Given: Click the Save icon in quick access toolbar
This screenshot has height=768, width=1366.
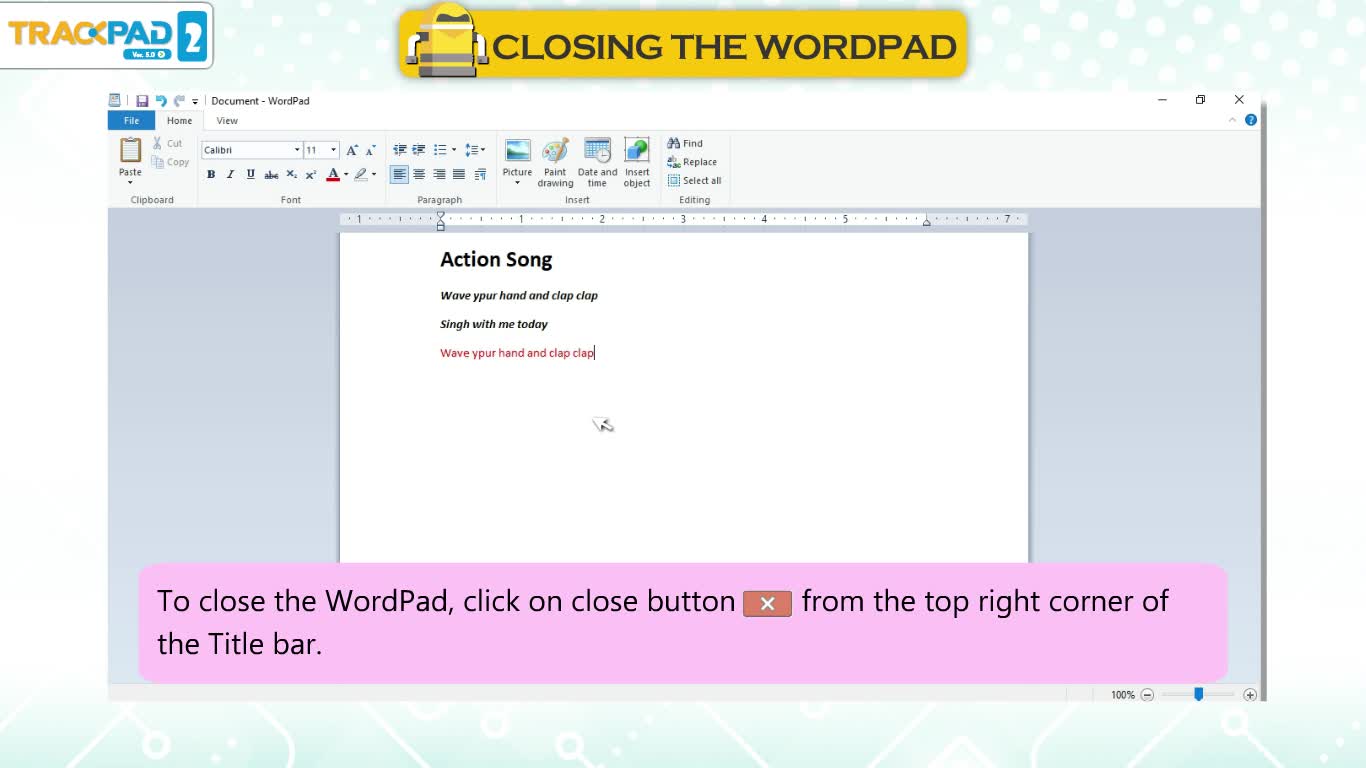Looking at the screenshot, I should (142, 101).
